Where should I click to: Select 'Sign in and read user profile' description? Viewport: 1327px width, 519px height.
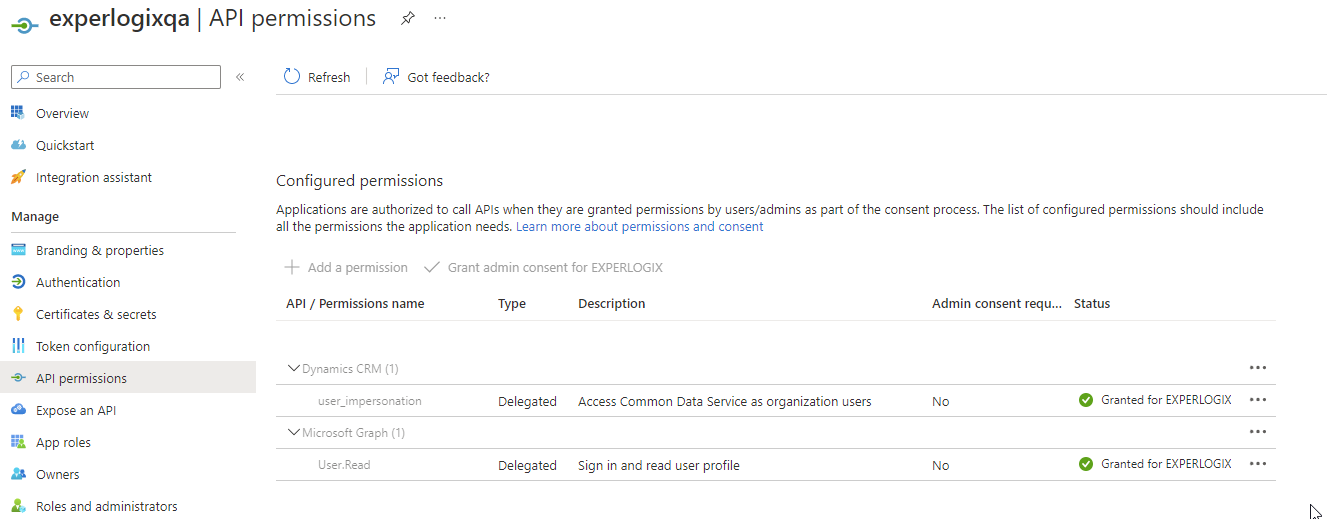[659, 465]
